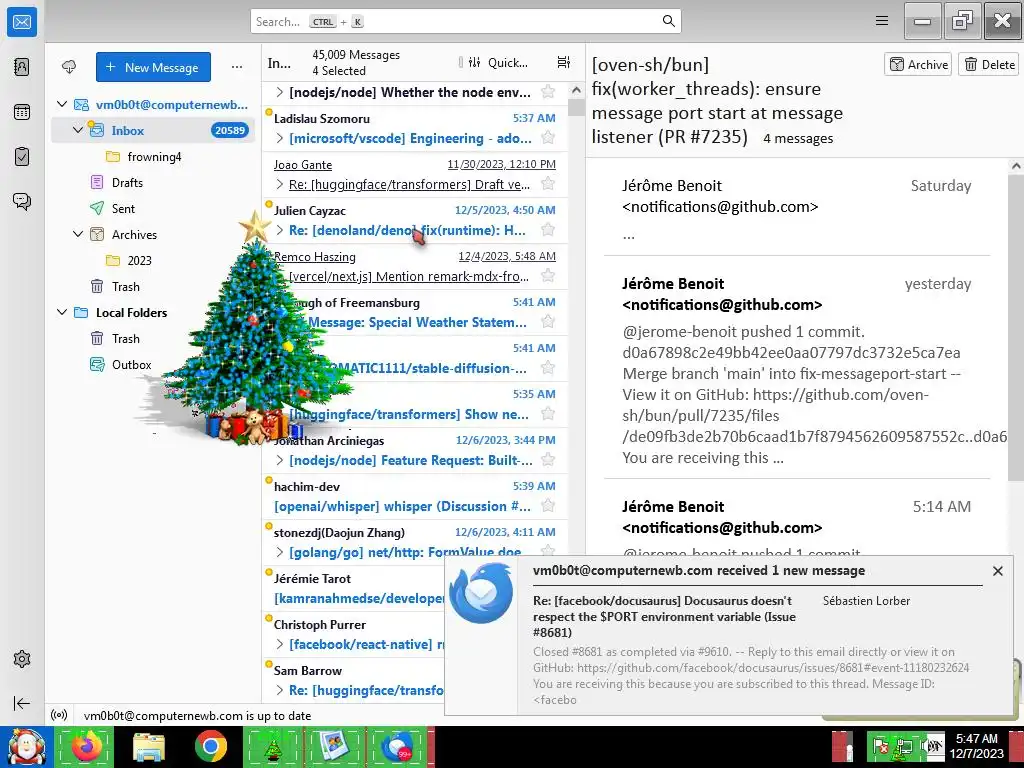Image resolution: width=1024 pixels, height=768 pixels.
Task: Open the Settings gear icon
Action: [x=22, y=659]
